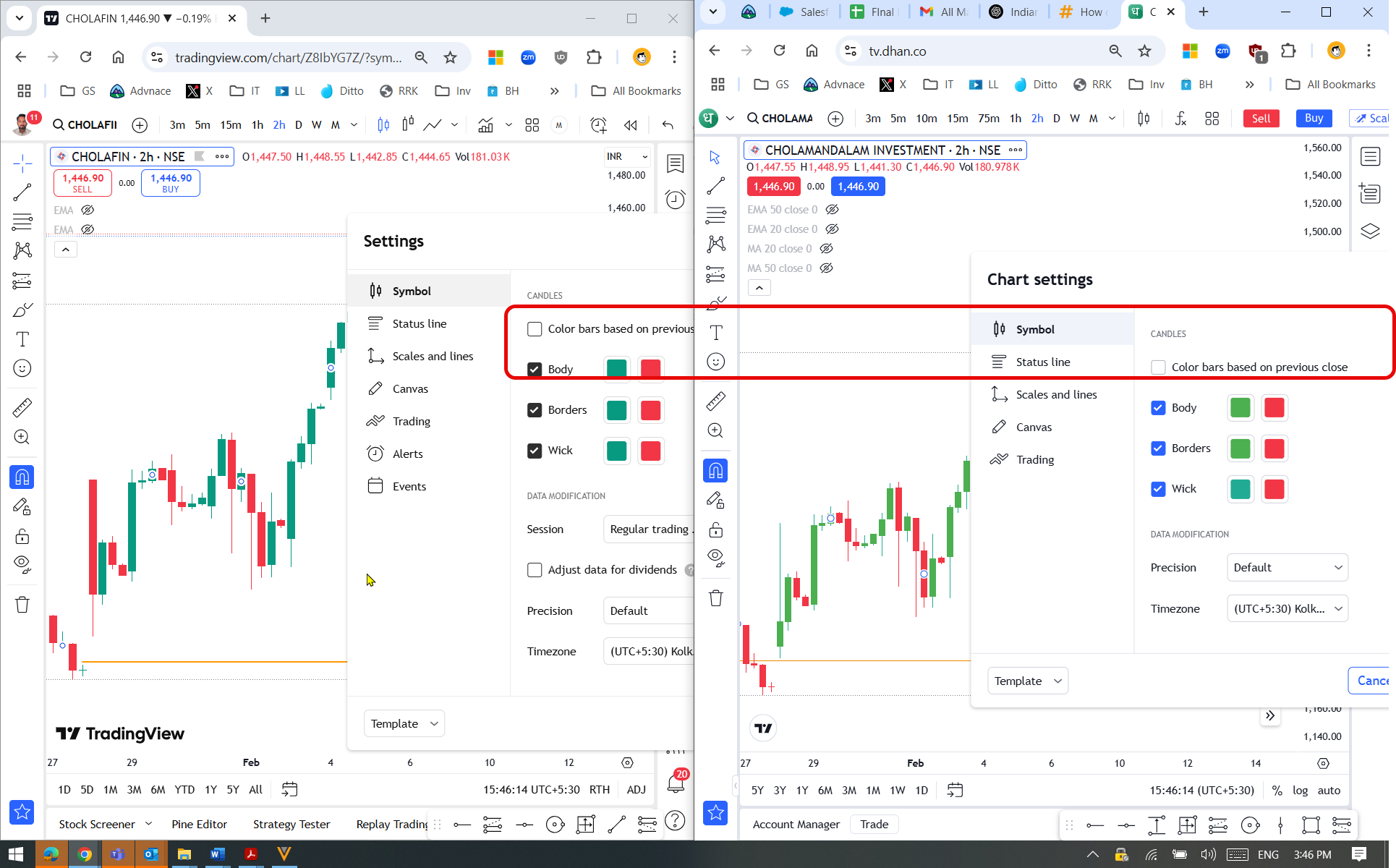Viewport: 1396px width, 868px height.
Task: Open the fx indicators icon in Dhan toolbar
Action: click(1180, 119)
